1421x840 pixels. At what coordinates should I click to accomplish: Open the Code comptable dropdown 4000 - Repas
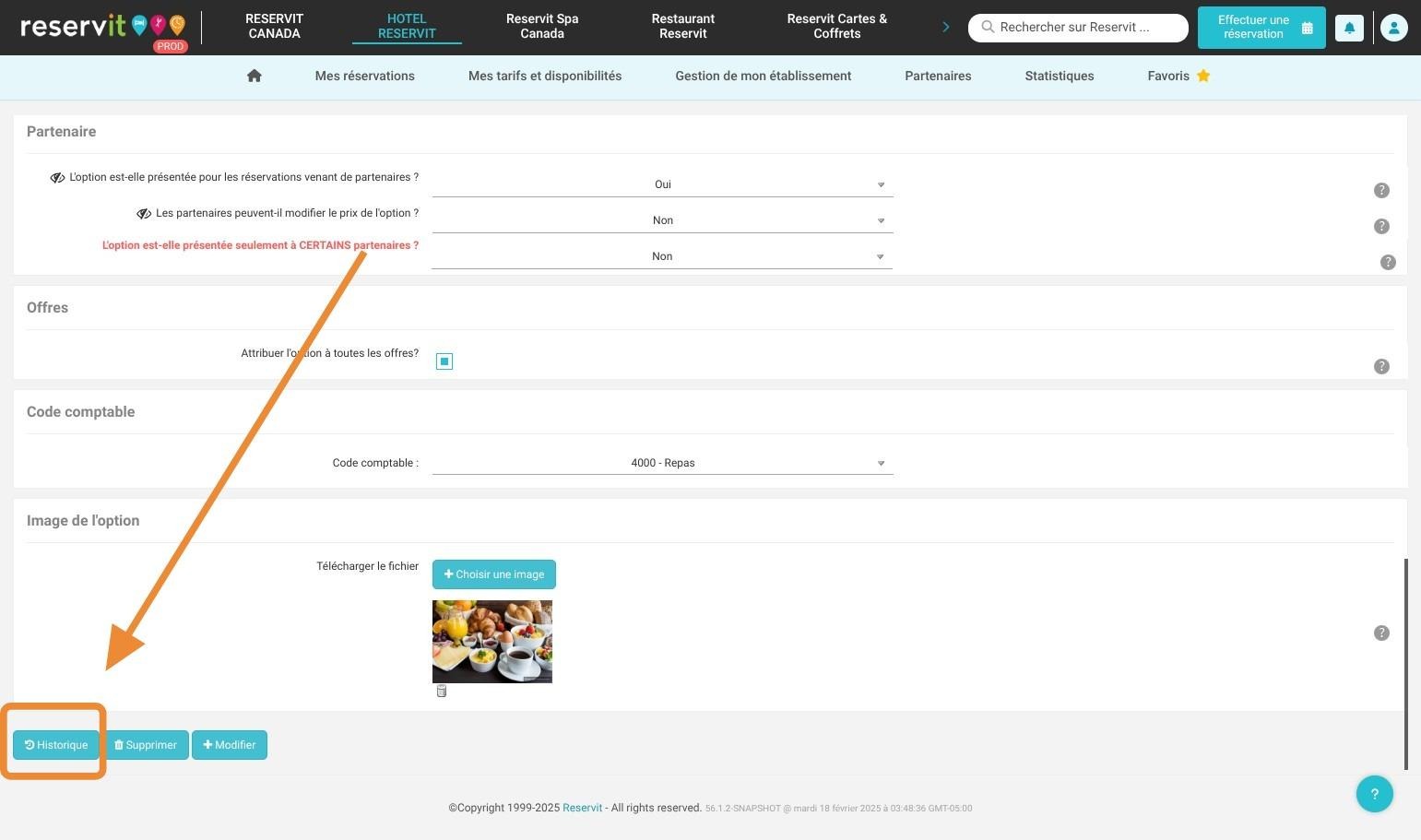click(662, 463)
